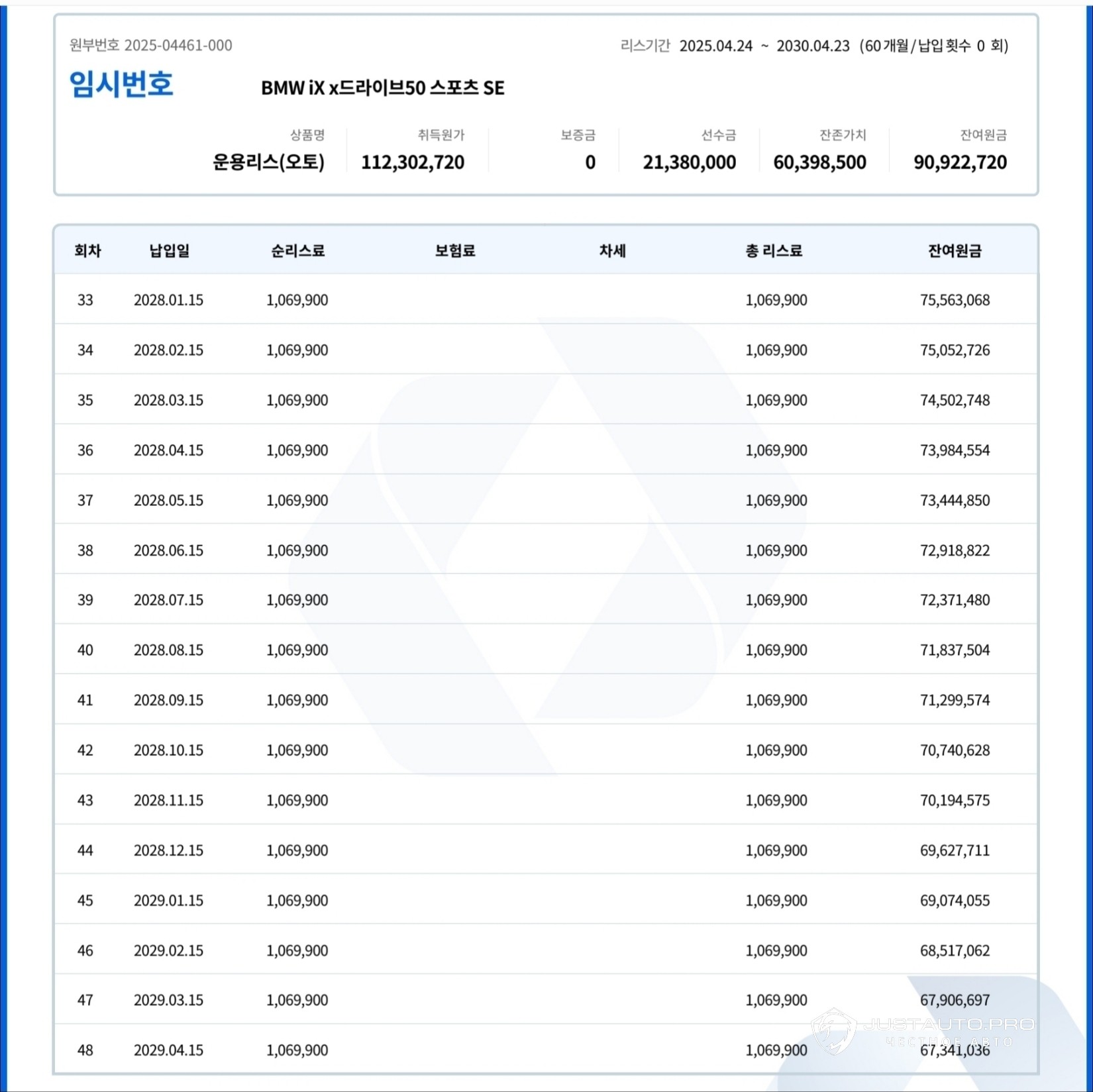Click payment date 2029.04.15
This screenshot has width=1093, height=1092.
click(168, 1050)
